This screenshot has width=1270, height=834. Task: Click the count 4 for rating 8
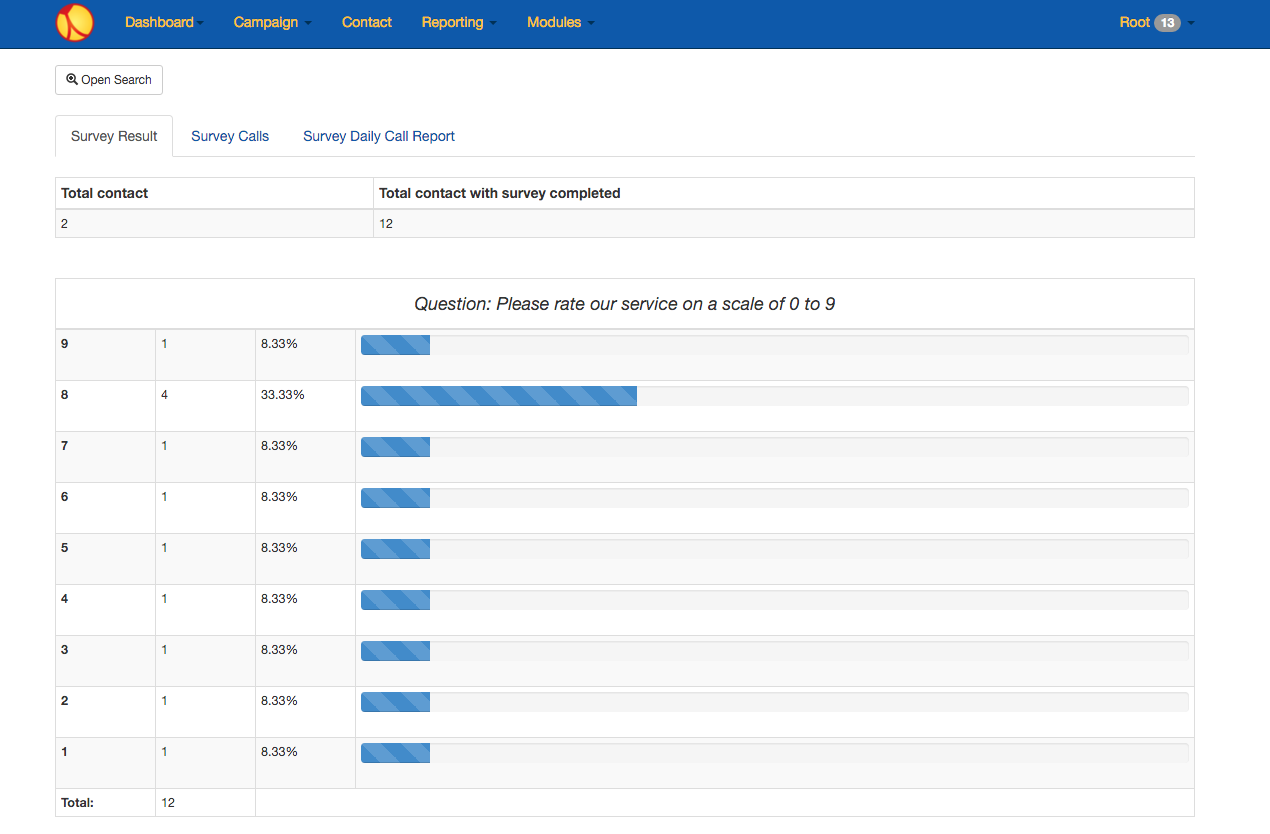click(x=165, y=395)
